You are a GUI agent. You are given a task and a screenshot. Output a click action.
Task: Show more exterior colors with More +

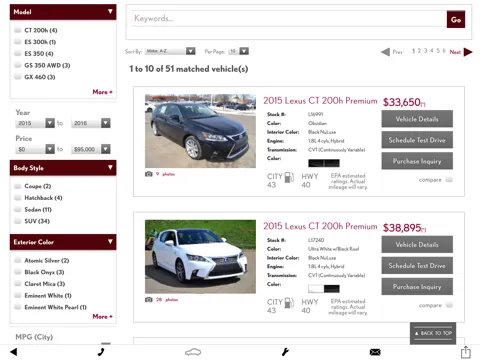pyautogui.click(x=102, y=316)
